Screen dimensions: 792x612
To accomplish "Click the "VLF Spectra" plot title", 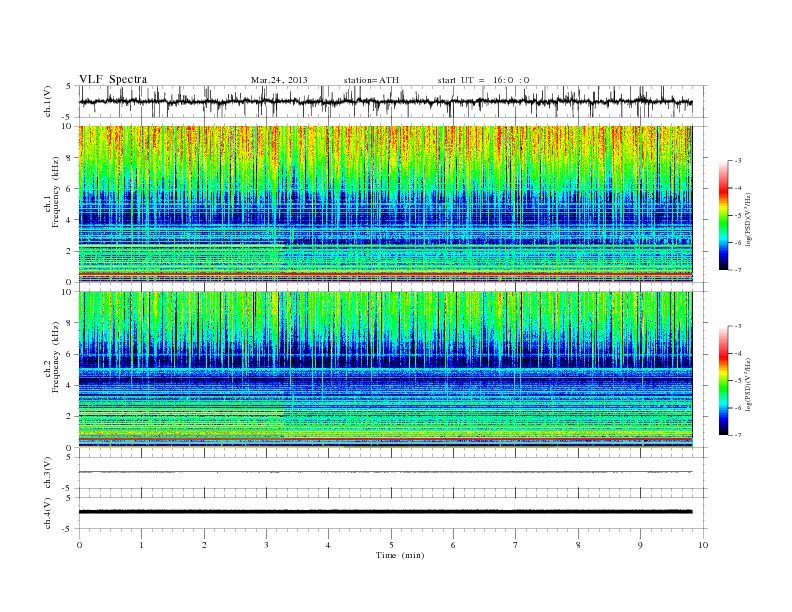I will 113,79.
